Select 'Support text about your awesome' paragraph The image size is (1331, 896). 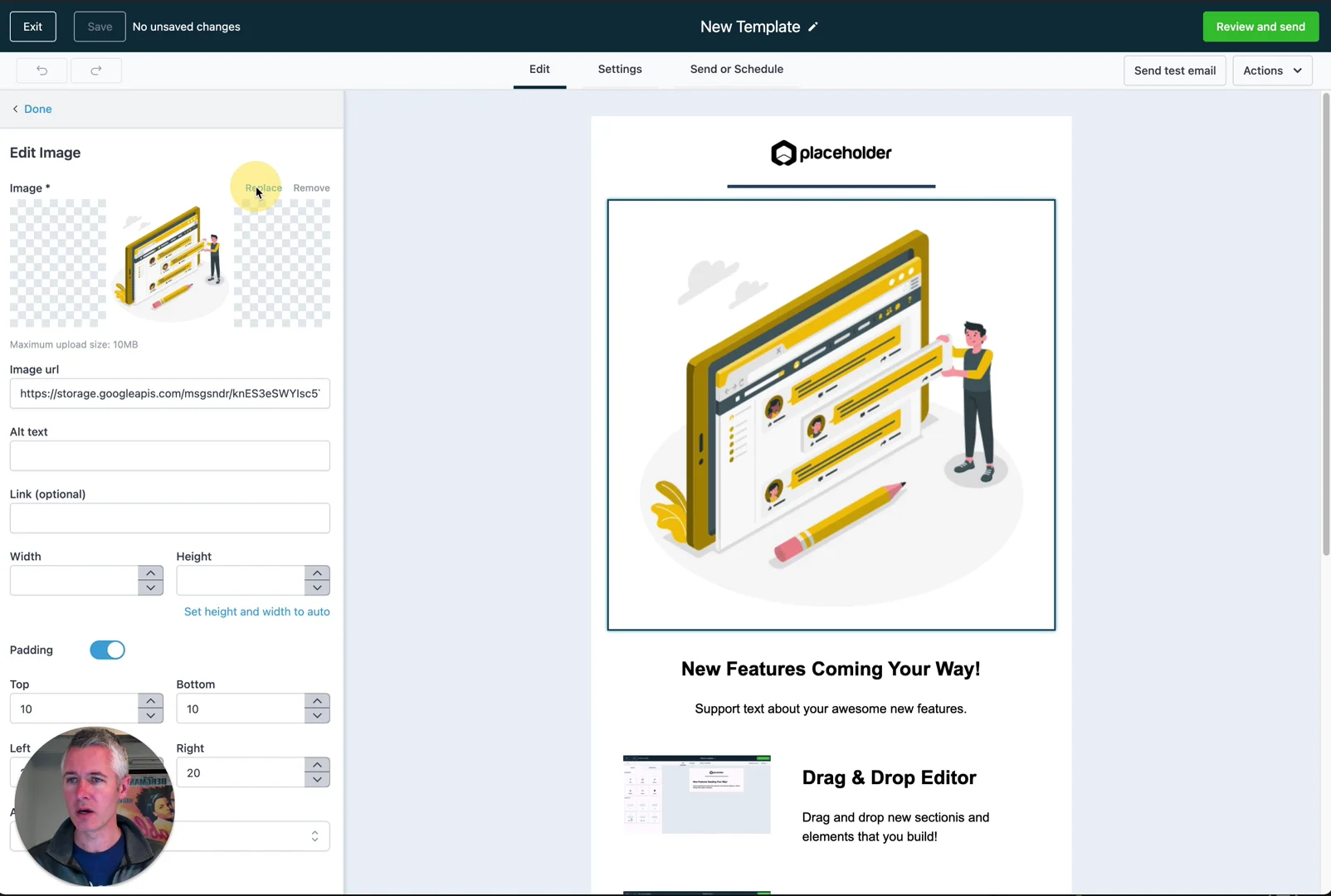(831, 709)
